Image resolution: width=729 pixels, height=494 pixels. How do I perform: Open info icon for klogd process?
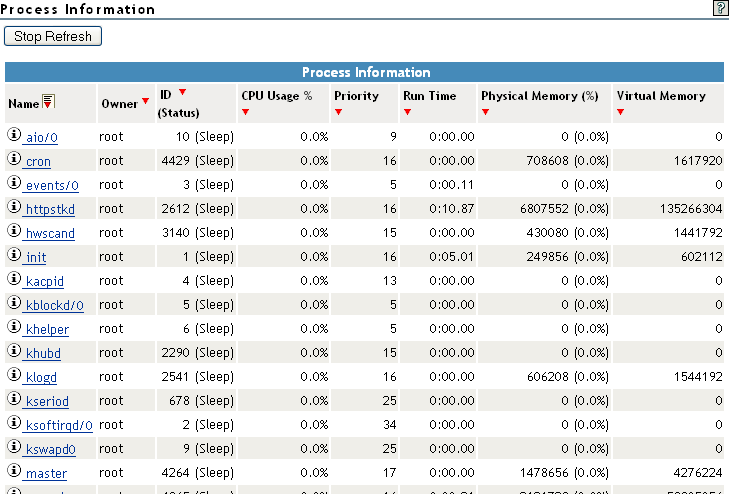tap(14, 375)
